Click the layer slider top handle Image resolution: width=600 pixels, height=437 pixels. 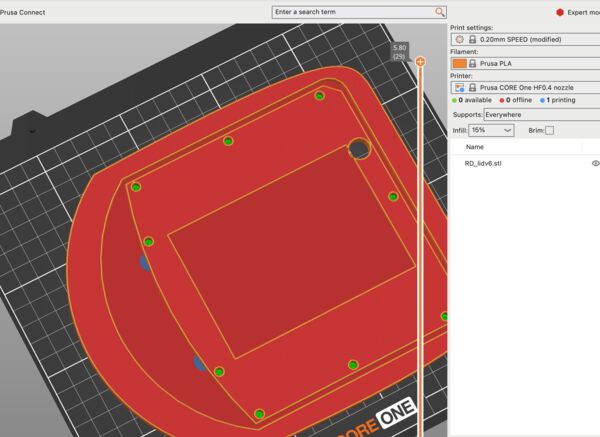420,62
